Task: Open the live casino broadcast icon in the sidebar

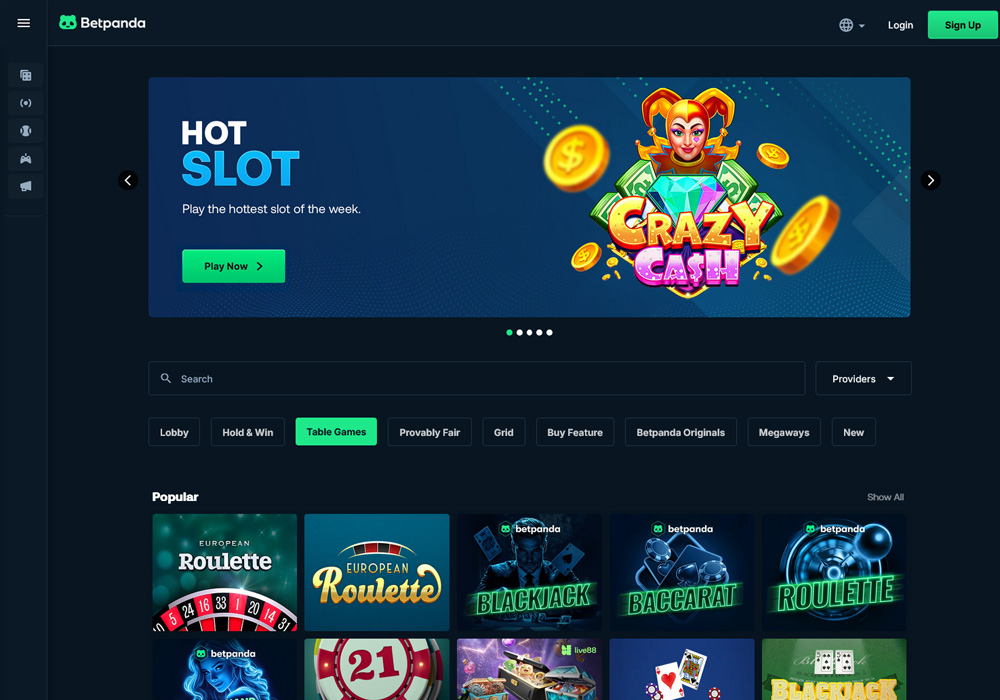Action: 26,103
